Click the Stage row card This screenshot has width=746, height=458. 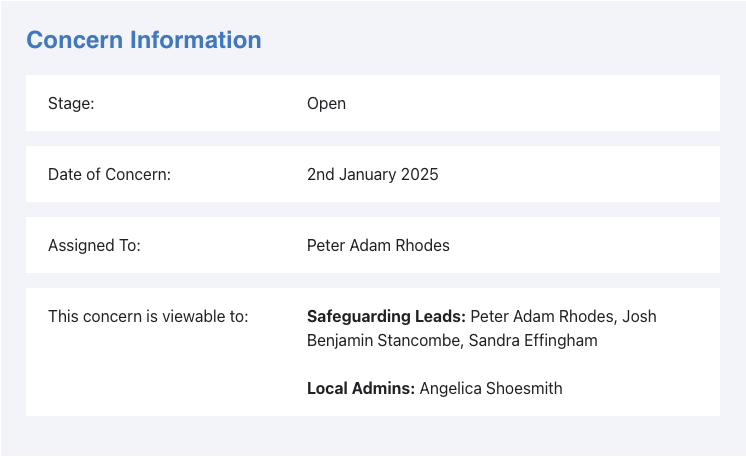(x=373, y=103)
